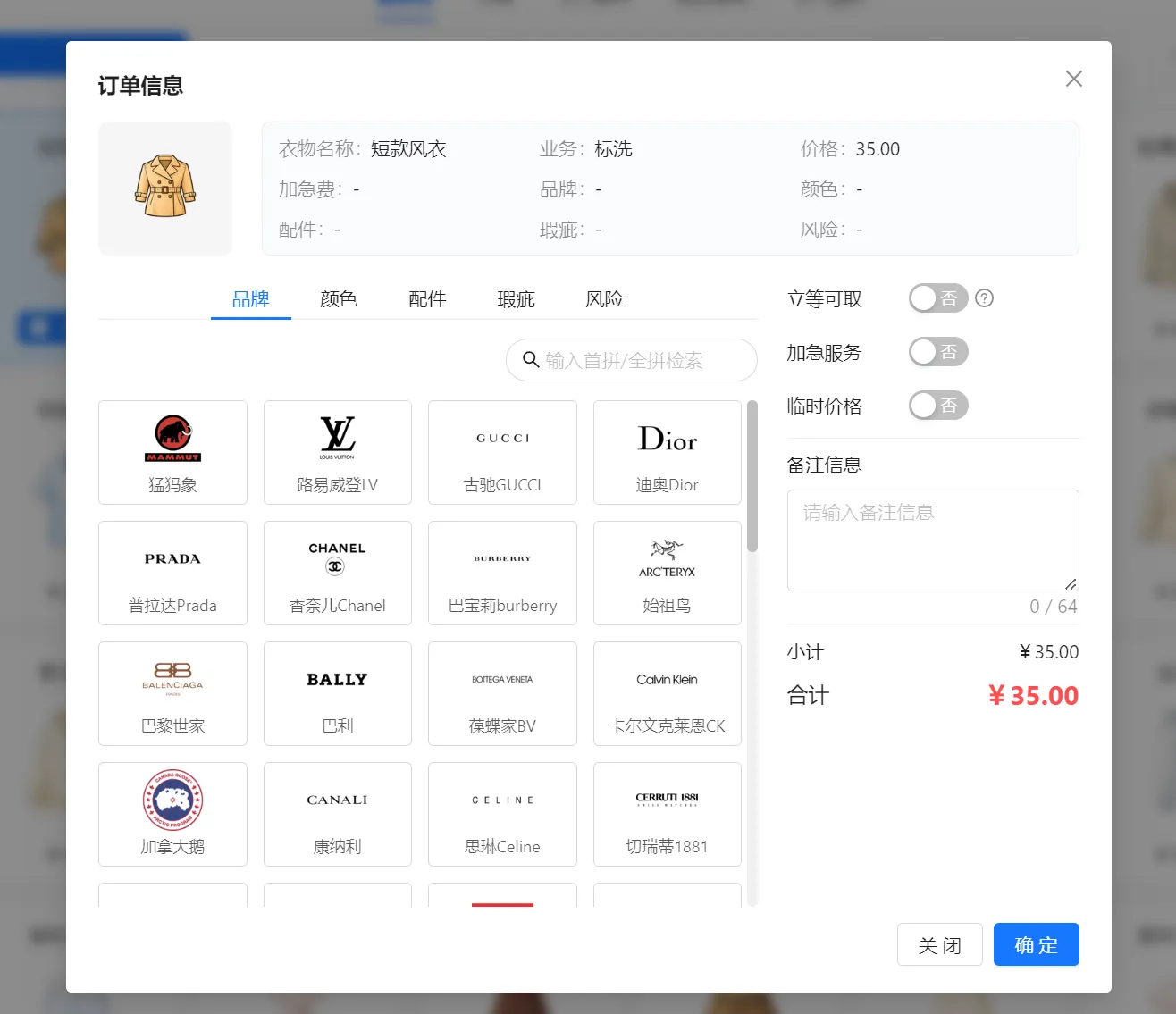Screen dimensions: 1176x1014
Task: Click the trench coat garment thumbnail
Action: click(x=165, y=189)
